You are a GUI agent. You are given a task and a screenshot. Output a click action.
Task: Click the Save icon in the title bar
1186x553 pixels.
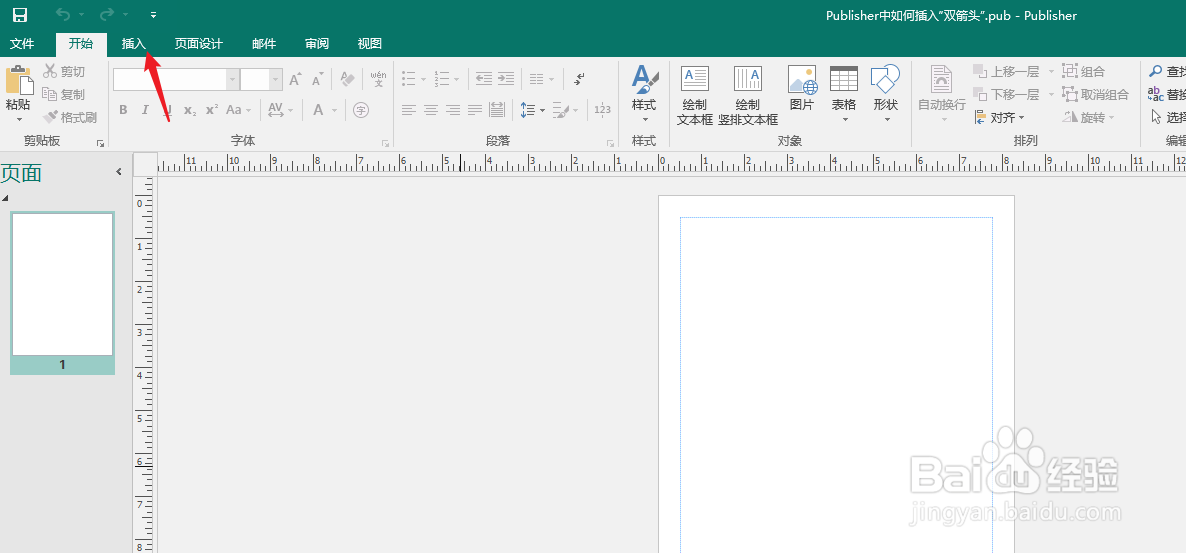coord(20,15)
